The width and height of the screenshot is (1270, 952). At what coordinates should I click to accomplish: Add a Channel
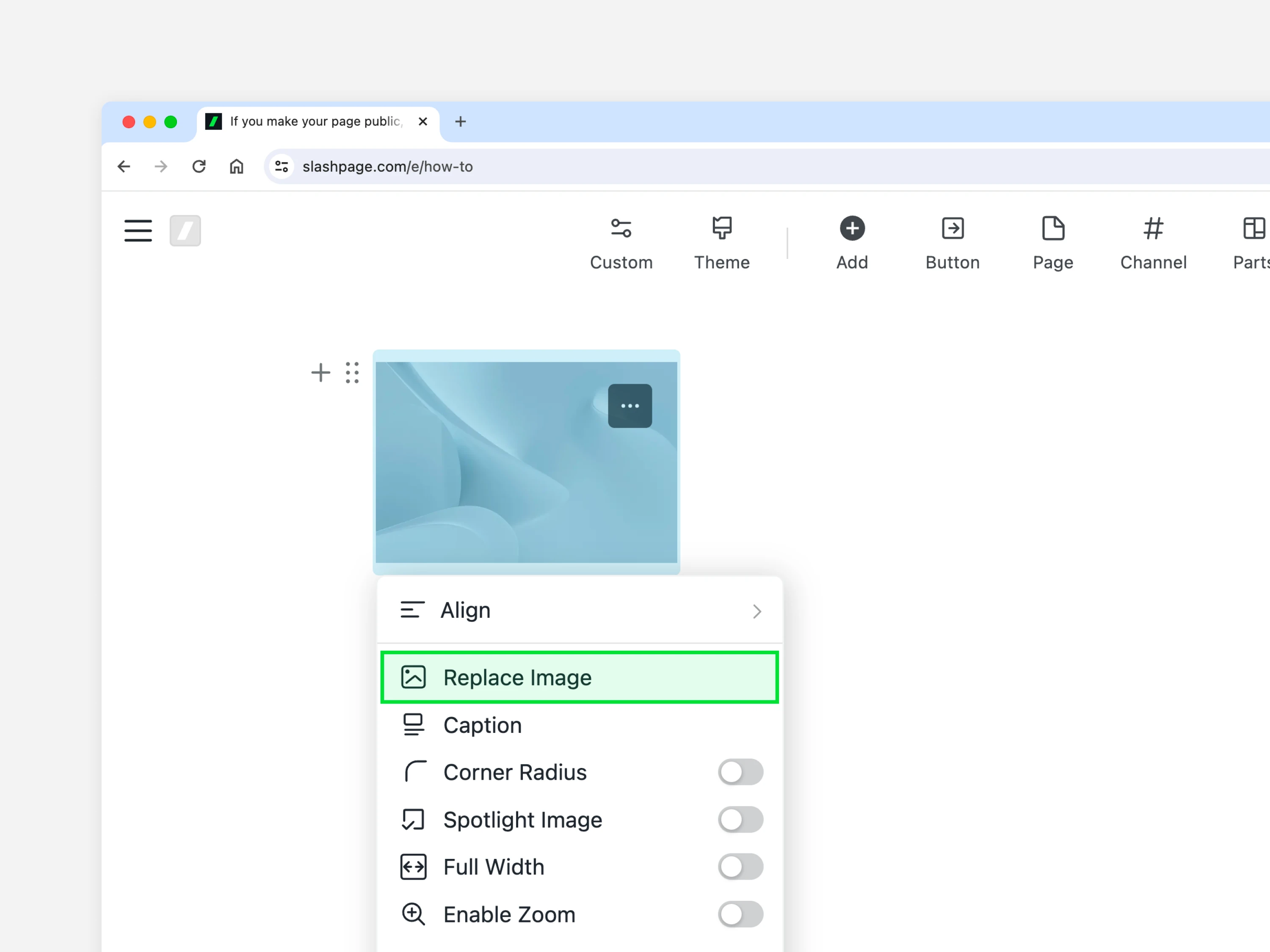tap(1153, 243)
